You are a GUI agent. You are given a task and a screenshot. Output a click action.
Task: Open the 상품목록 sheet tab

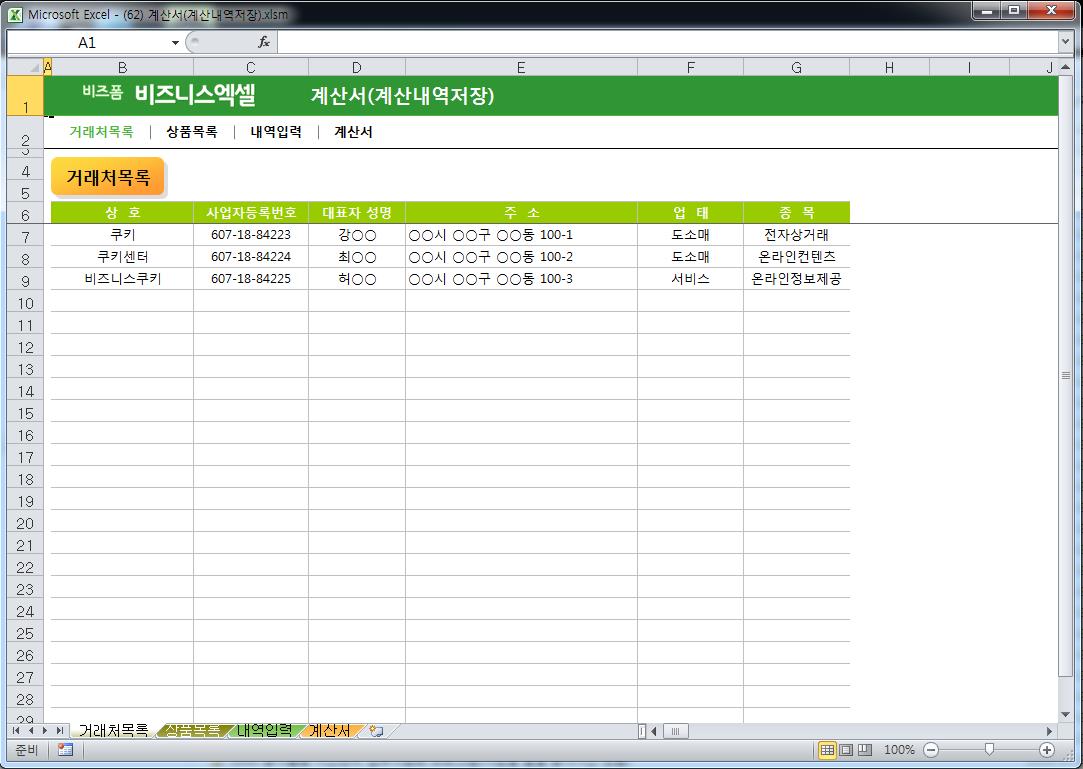193,731
